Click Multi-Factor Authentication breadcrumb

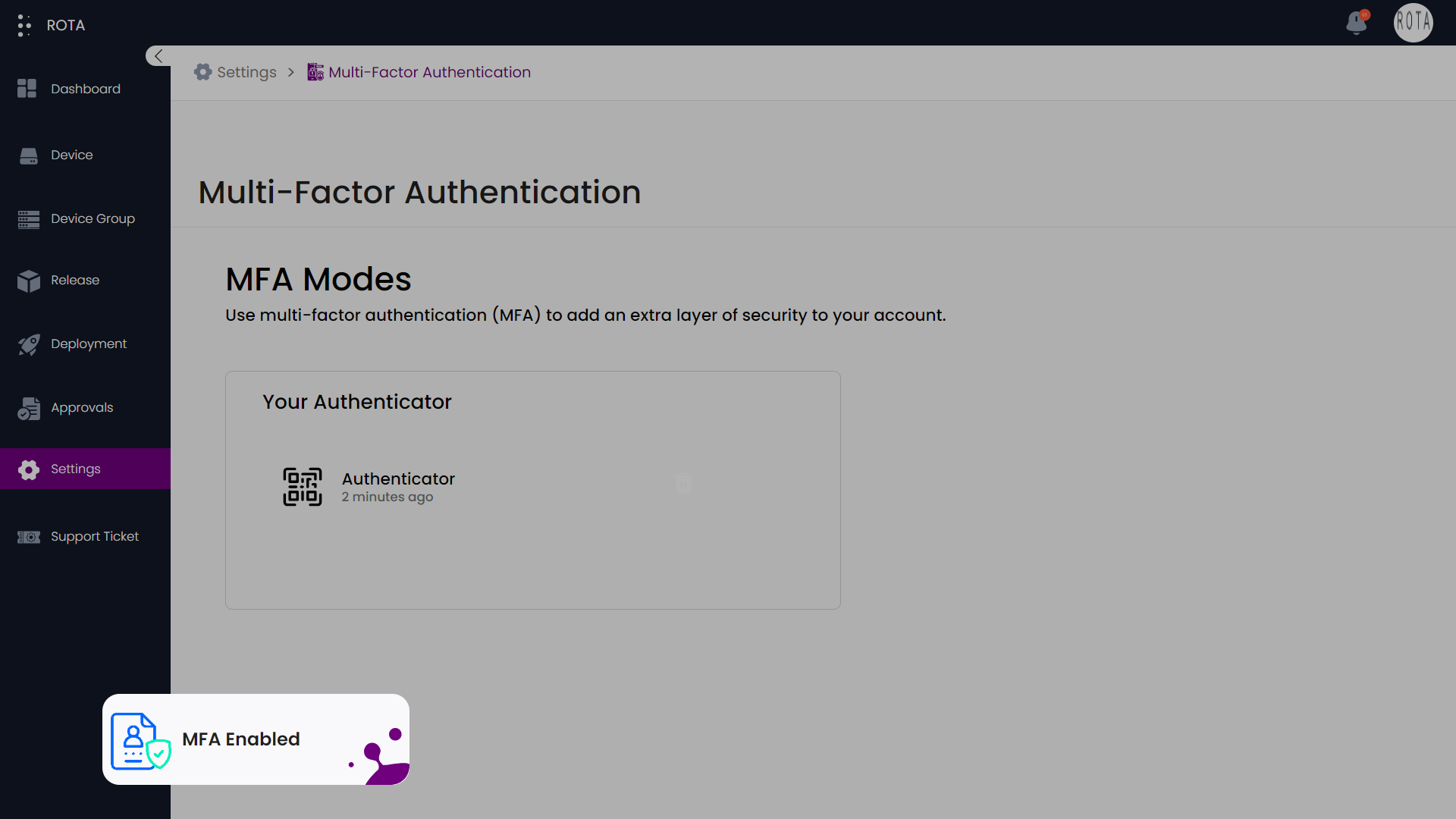point(429,72)
